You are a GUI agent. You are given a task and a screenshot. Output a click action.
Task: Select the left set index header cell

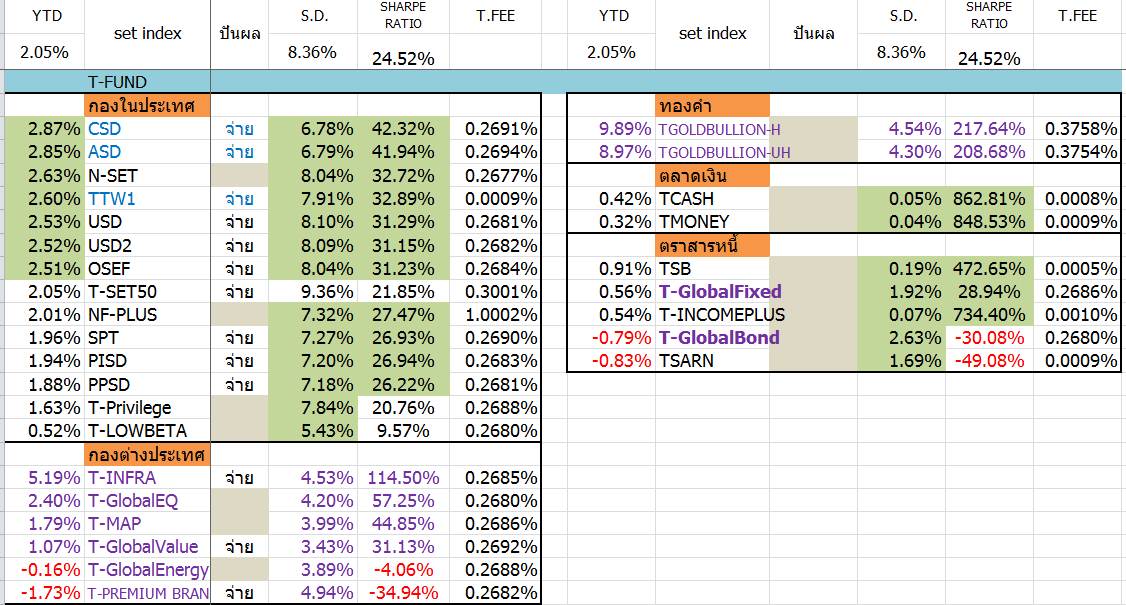147,34
